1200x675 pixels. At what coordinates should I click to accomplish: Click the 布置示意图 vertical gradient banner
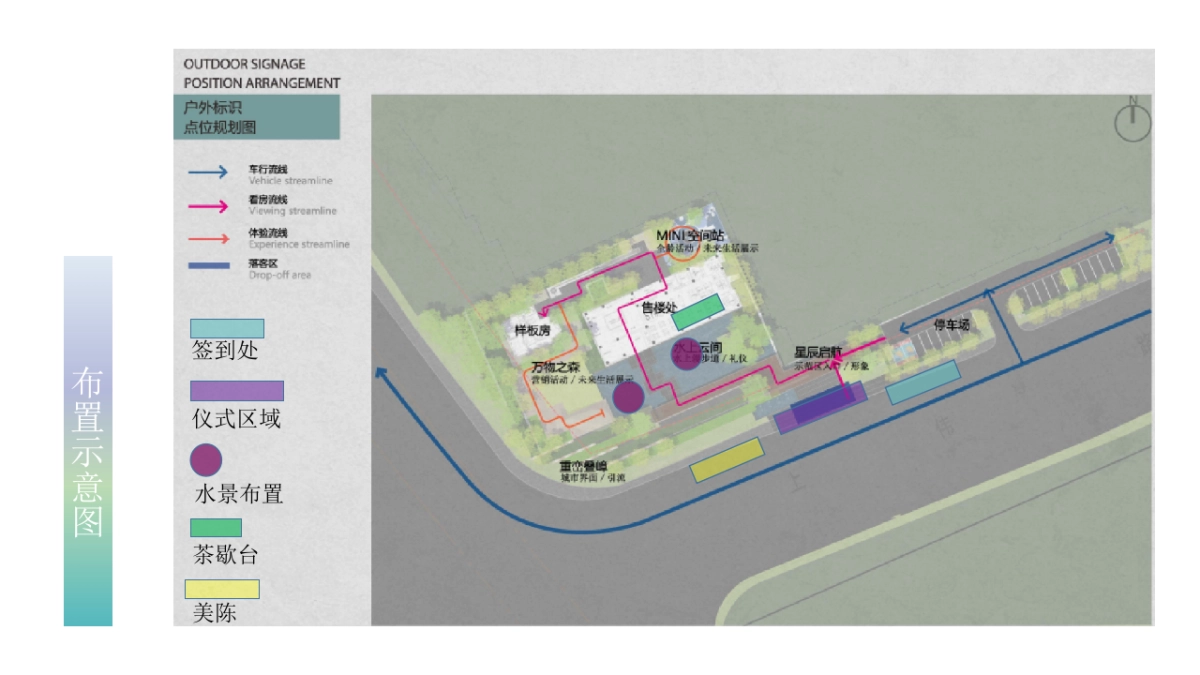coord(88,441)
